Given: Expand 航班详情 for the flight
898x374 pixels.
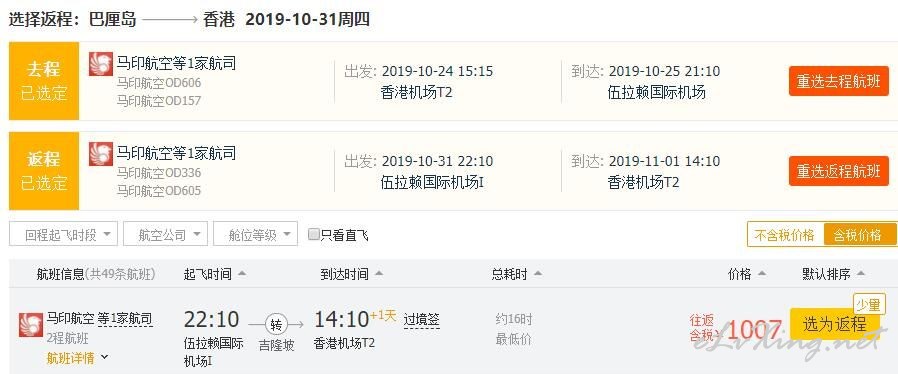Looking at the screenshot, I should coord(77,358).
